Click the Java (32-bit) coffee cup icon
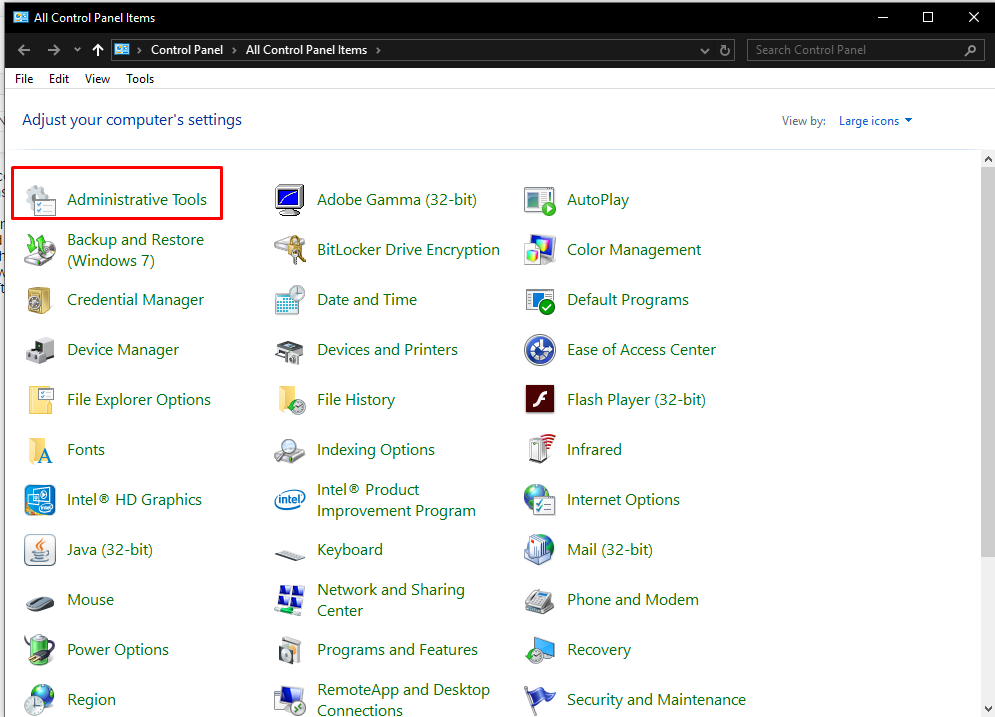Viewport: 995px width, 717px height. (40, 550)
